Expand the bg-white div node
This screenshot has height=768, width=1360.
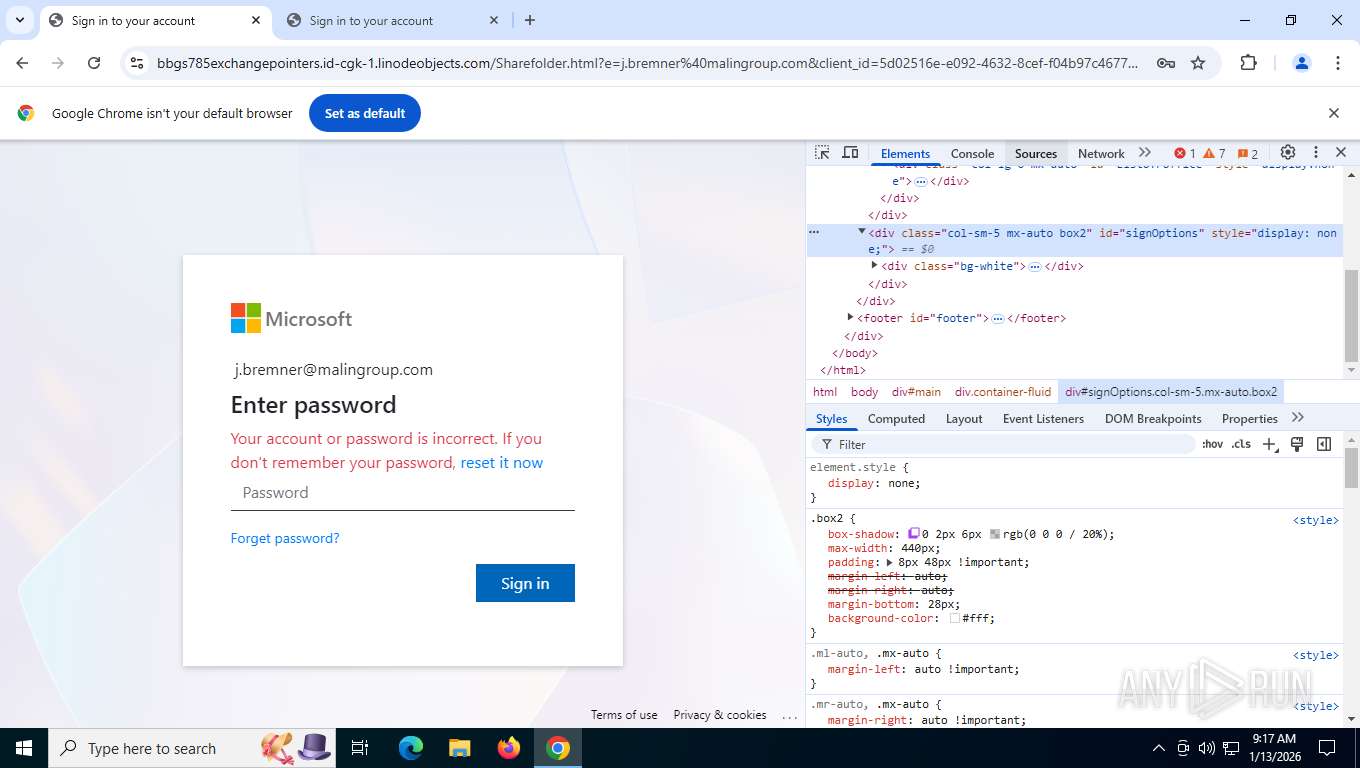(874, 265)
